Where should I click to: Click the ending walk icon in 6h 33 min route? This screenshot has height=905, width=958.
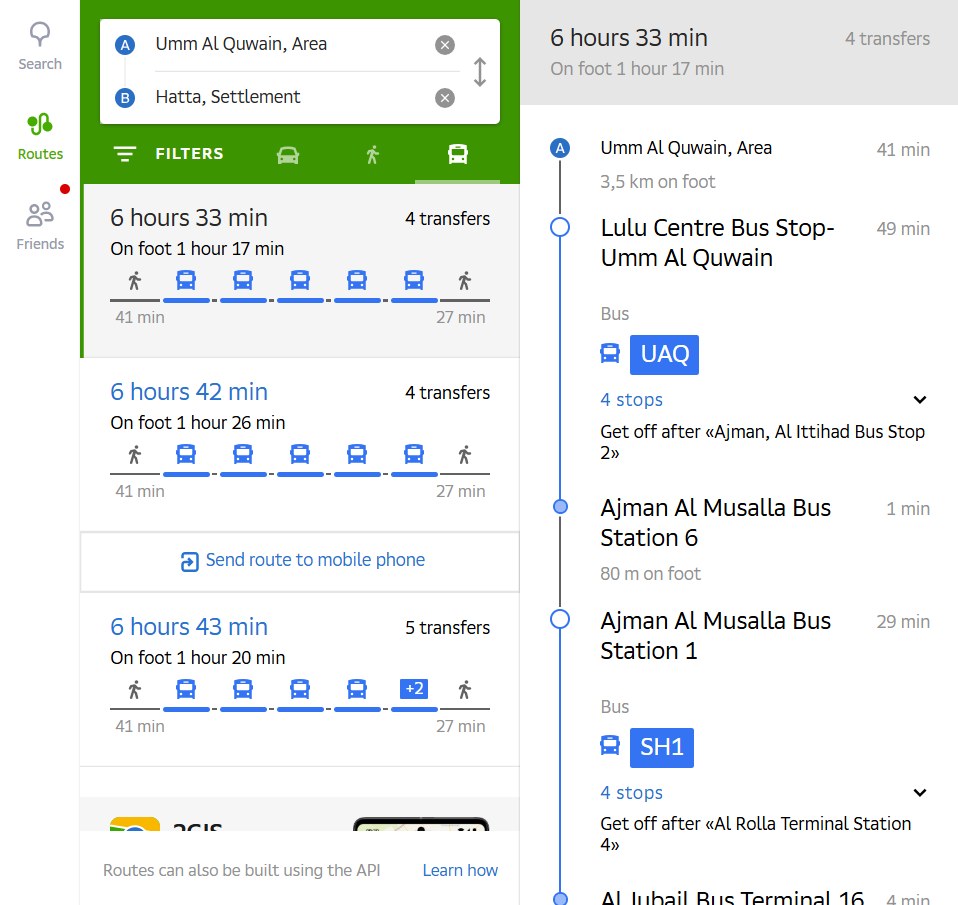[x=464, y=281]
